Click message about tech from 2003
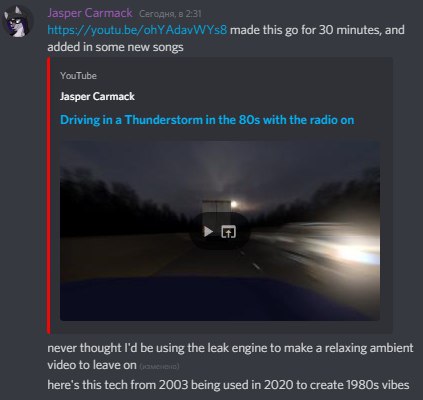Viewport: 423px width, 400px height. pyautogui.click(x=228, y=385)
